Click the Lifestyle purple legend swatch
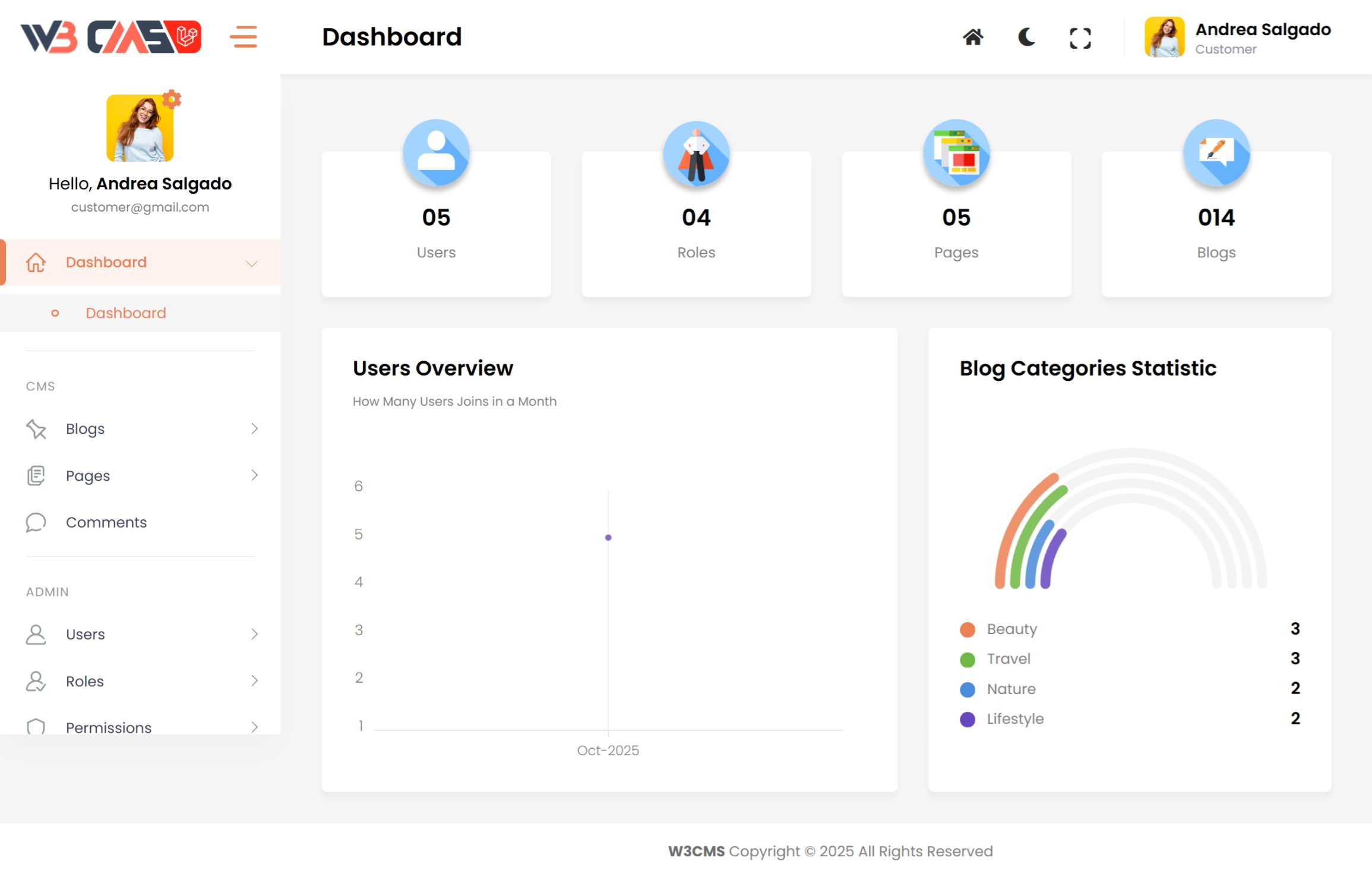 (x=967, y=719)
